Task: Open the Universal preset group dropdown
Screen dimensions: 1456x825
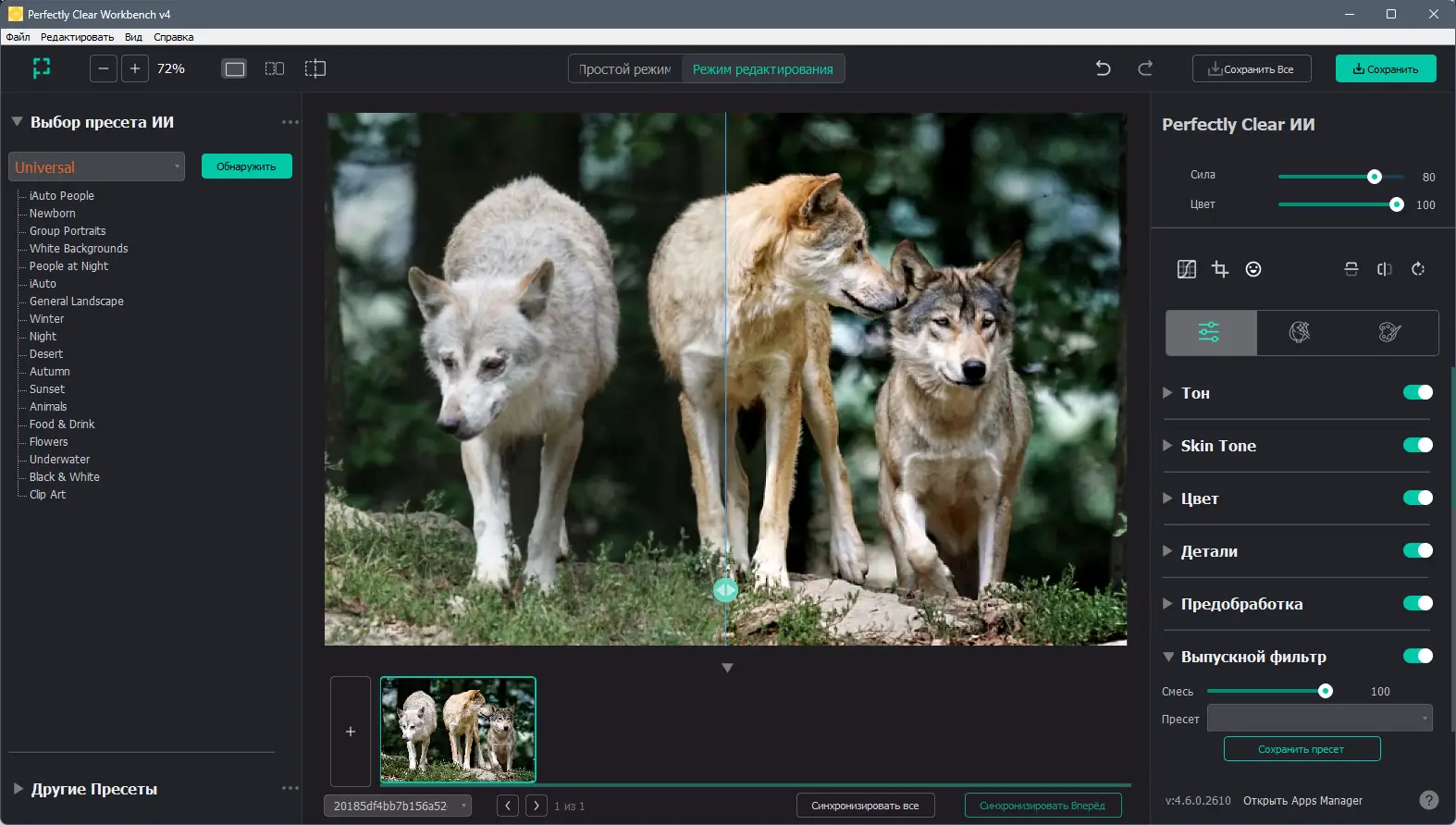Action: (x=96, y=166)
